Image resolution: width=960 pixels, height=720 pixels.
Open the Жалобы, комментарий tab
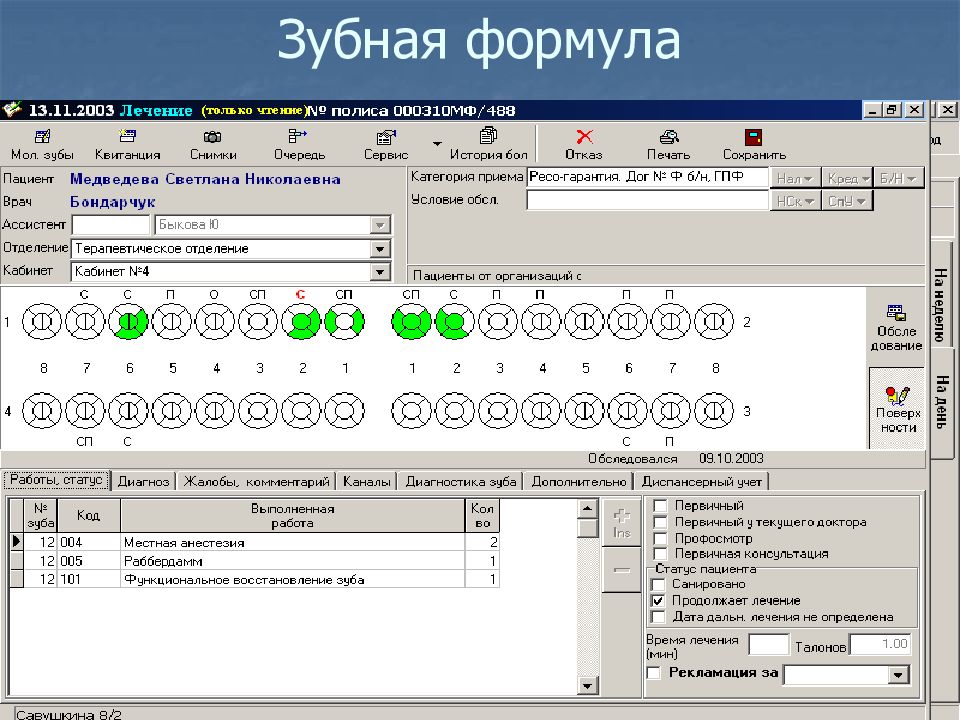[257, 482]
